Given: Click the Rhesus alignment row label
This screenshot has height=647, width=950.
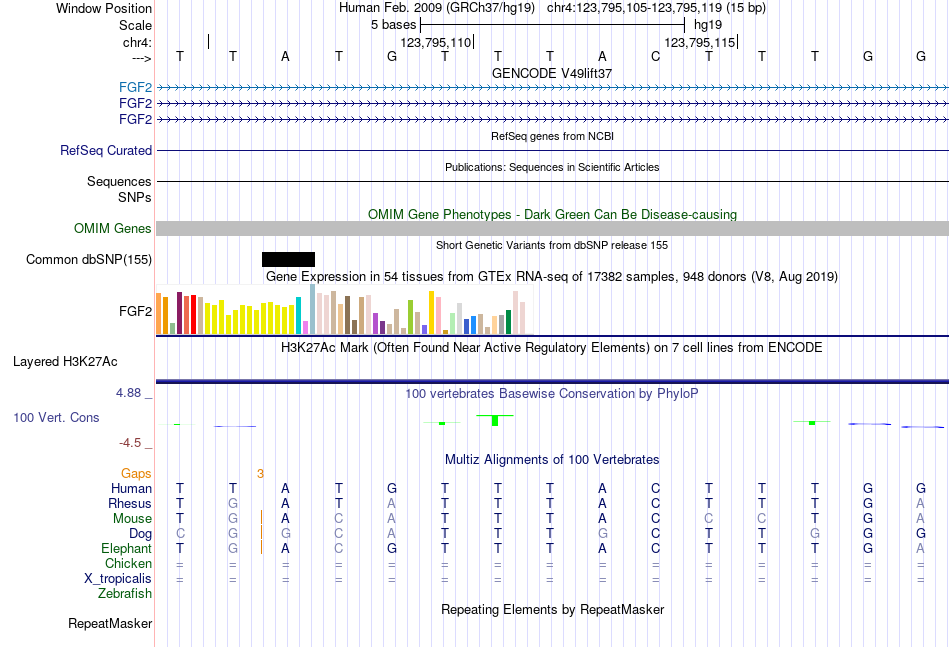Looking at the screenshot, I should point(130,503).
